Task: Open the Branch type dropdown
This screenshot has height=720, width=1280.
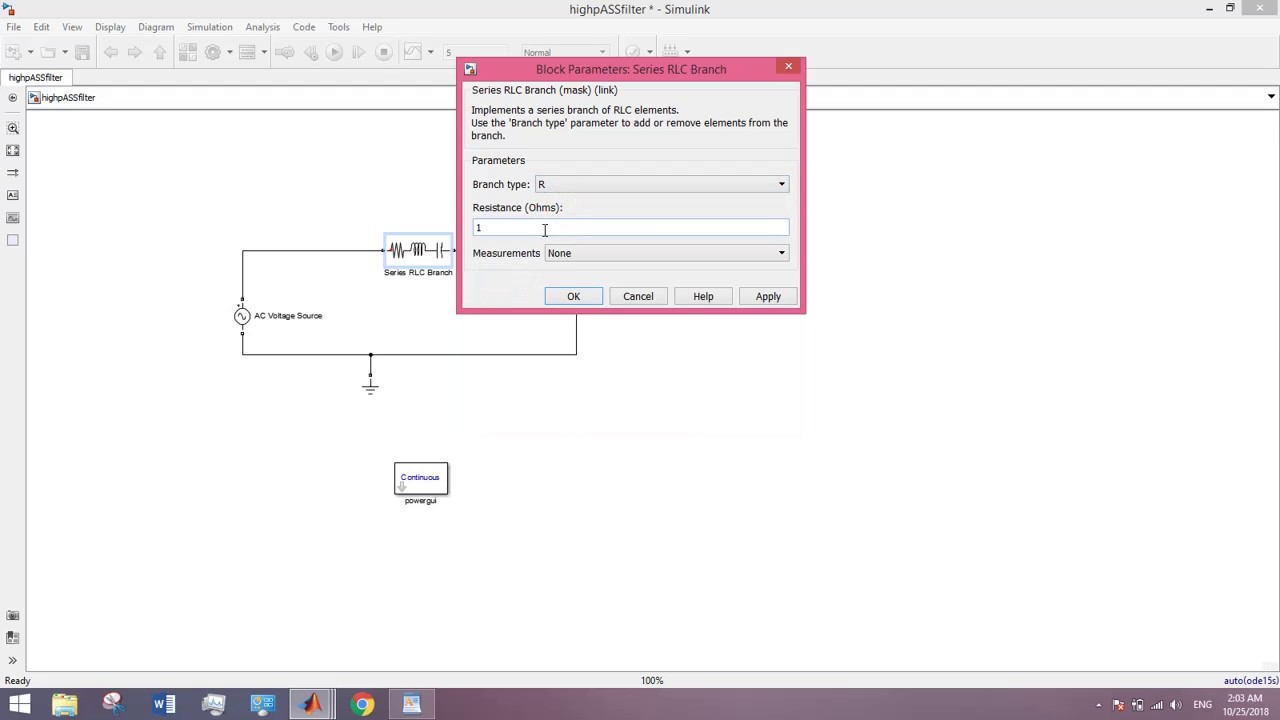Action: pyautogui.click(x=662, y=184)
